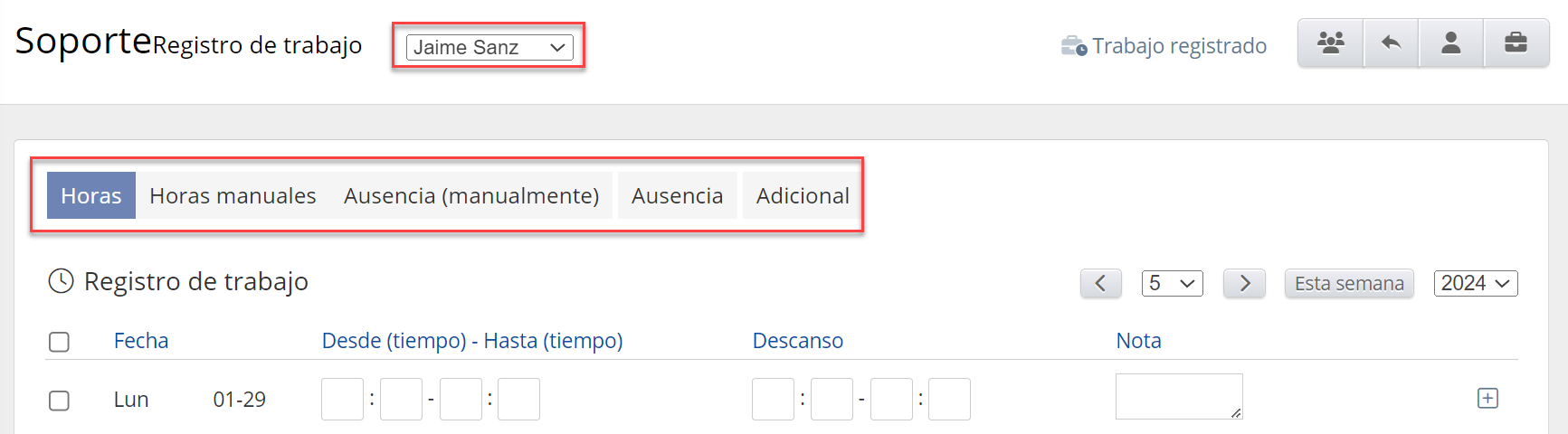1568x434 pixels.
Task: Switch to the Horas manuales tab
Action: (x=233, y=195)
